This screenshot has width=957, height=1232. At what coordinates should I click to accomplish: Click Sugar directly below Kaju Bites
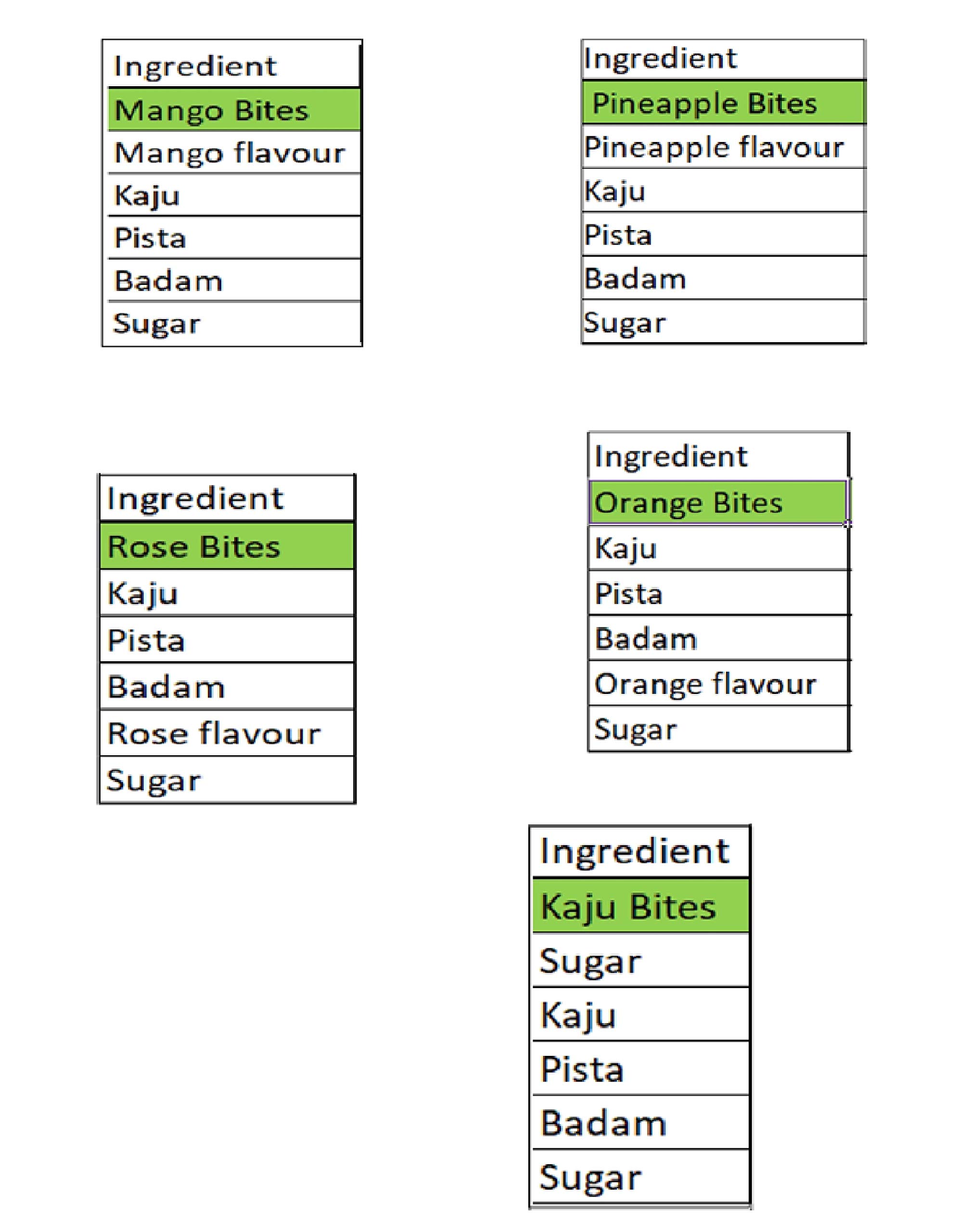(640, 961)
